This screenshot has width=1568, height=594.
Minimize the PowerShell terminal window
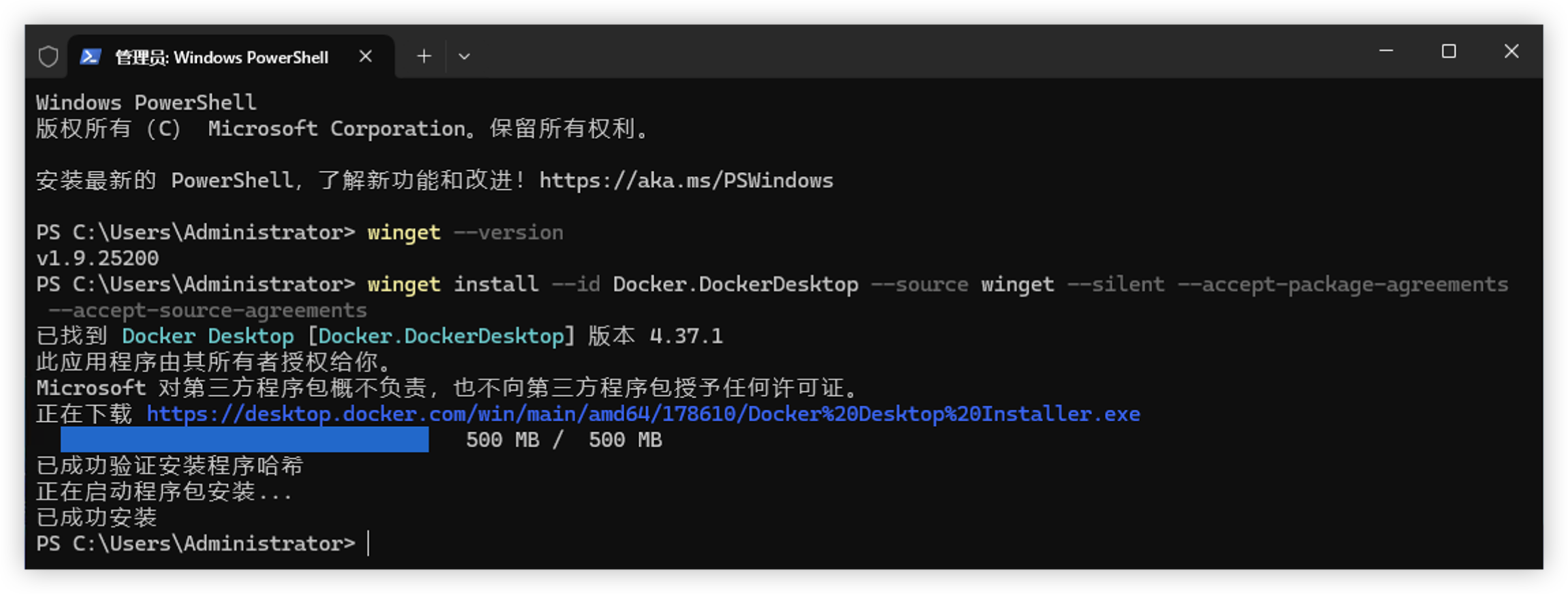click(x=1386, y=51)
